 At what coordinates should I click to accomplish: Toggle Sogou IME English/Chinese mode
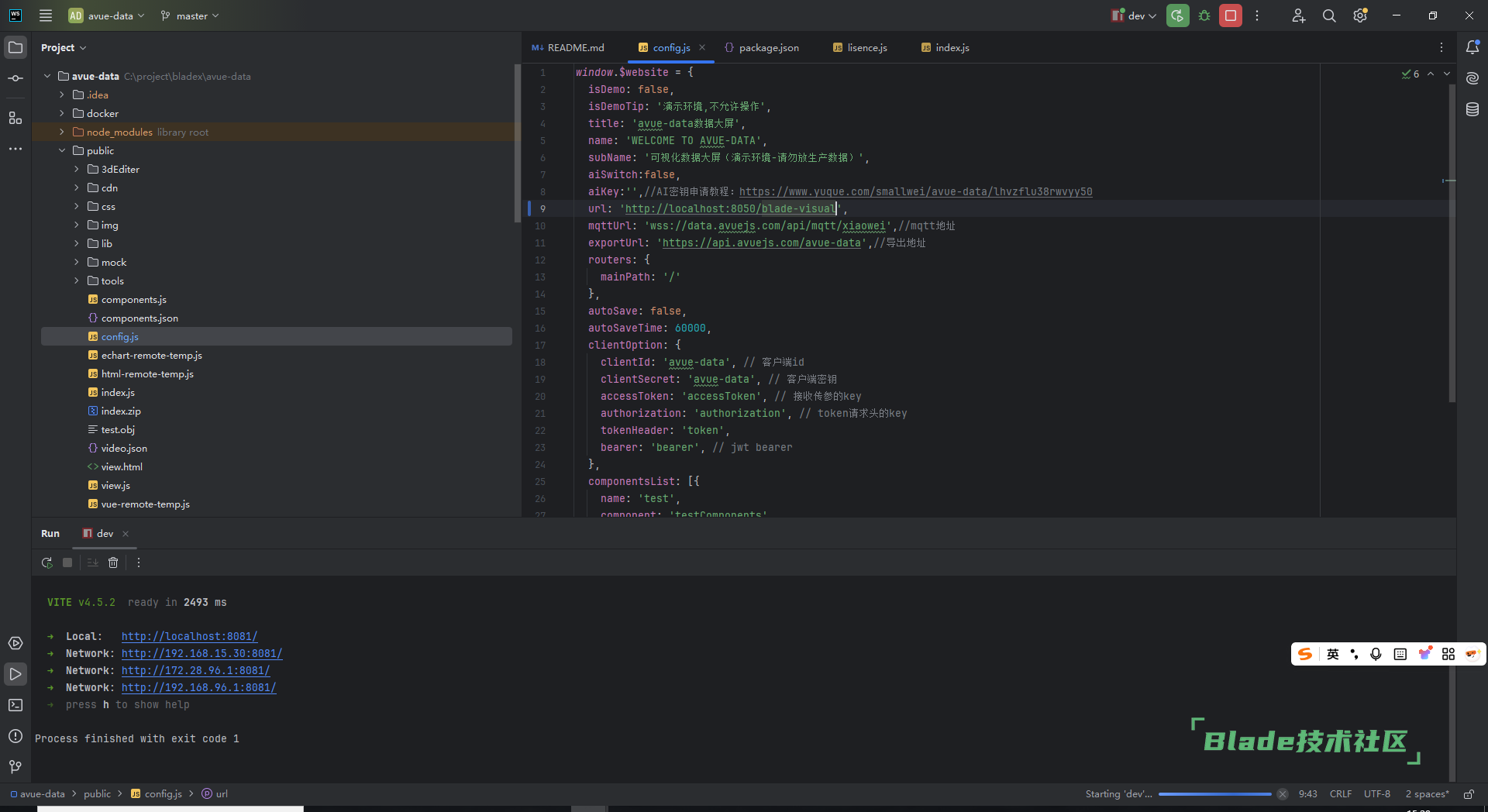point(1332,654)
